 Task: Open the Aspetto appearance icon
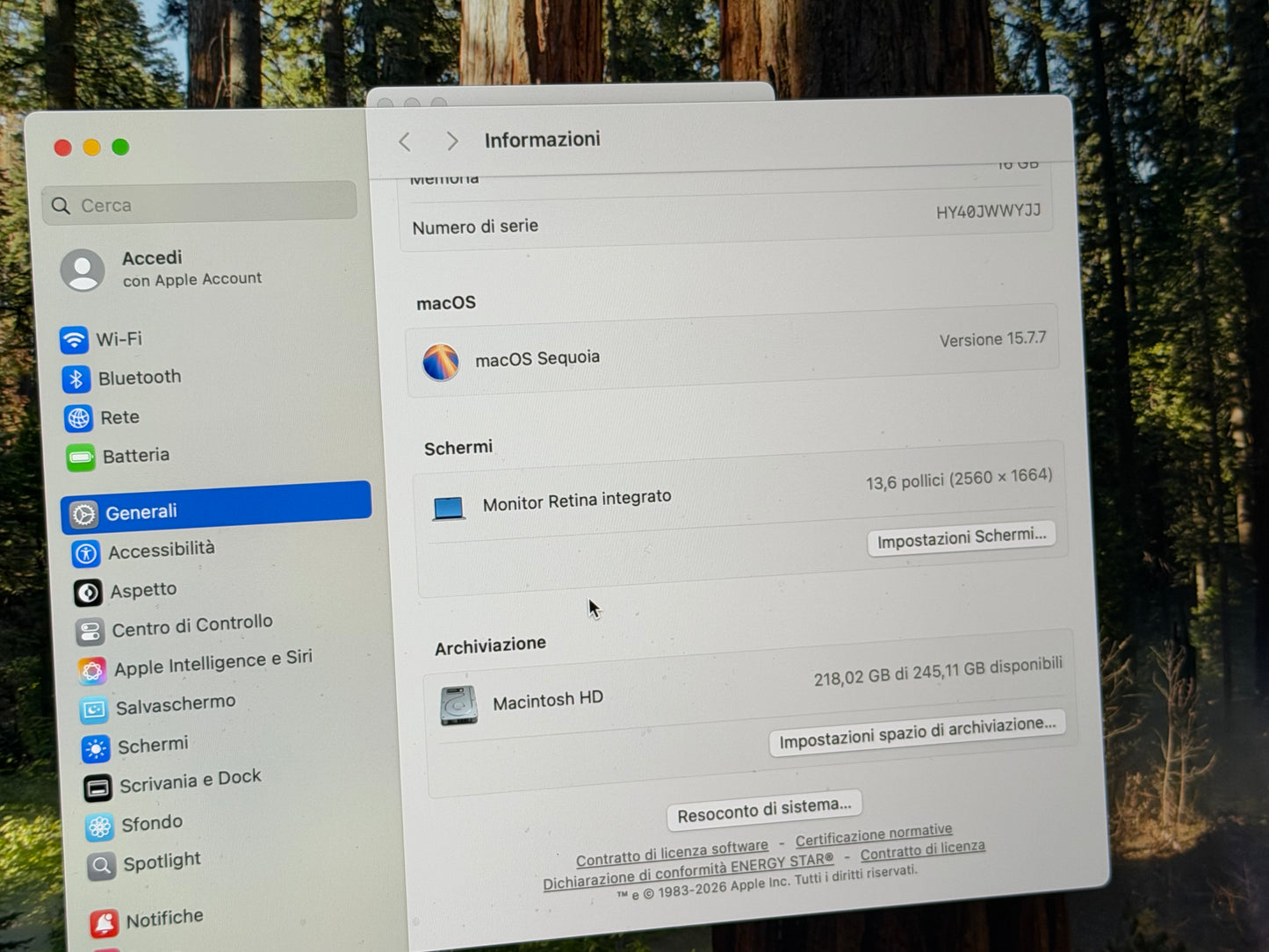(x=88, y=593)
